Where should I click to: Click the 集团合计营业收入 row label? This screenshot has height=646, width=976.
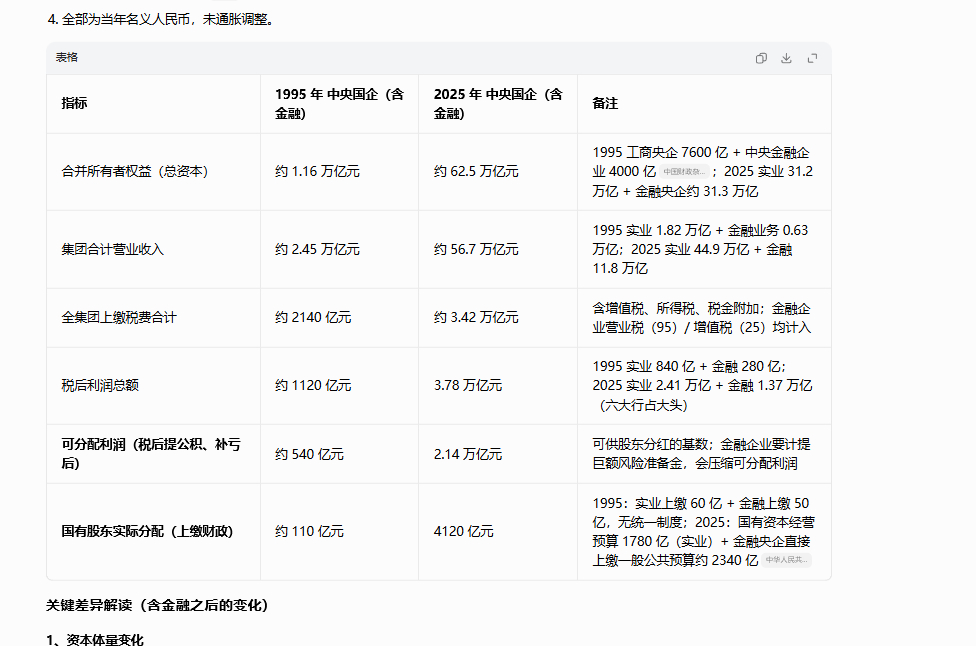tap(112, 249)
